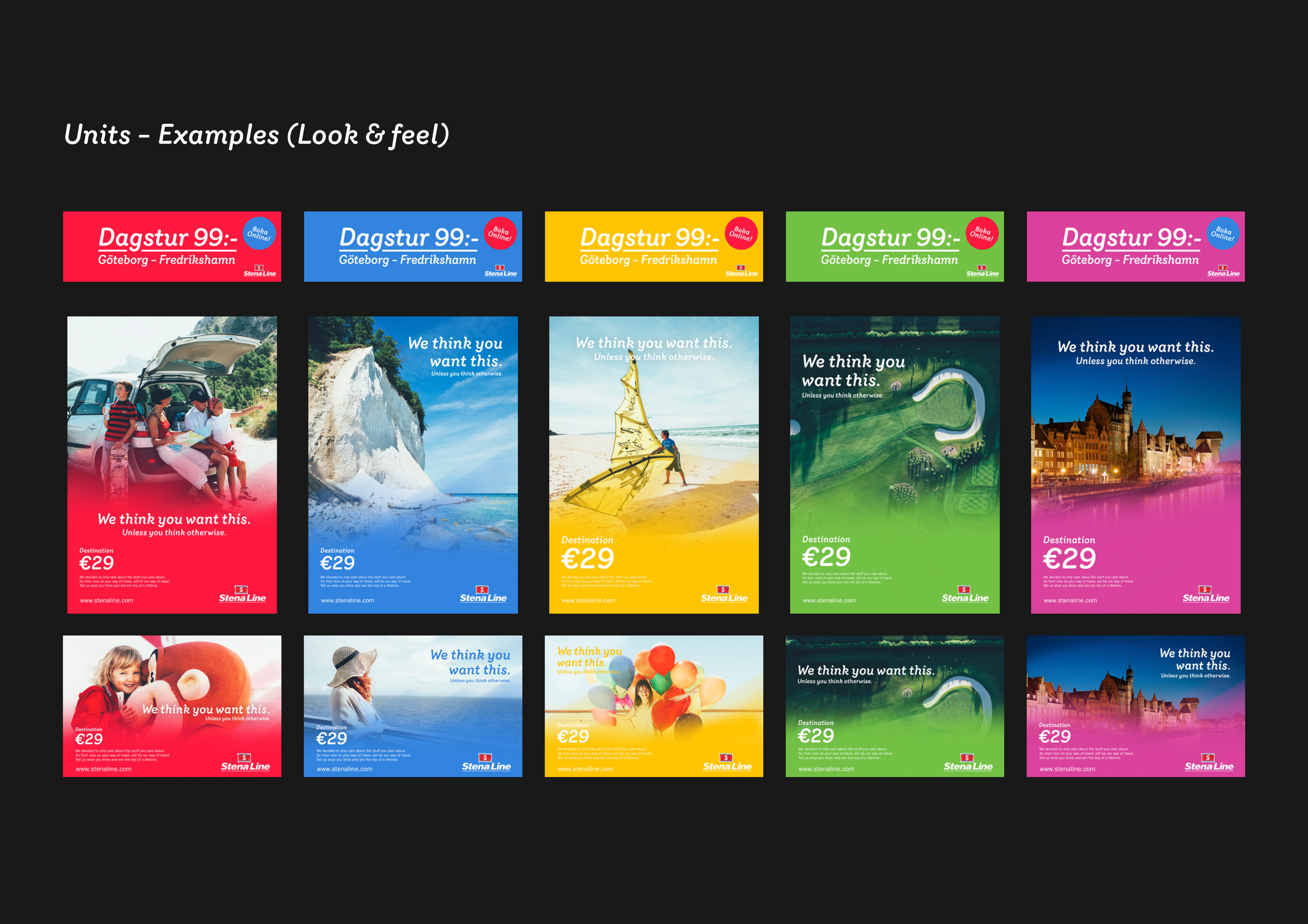Click the Boka Online badge on yellow banner
Screen dimensions: 1308x924
pos(741,233)
